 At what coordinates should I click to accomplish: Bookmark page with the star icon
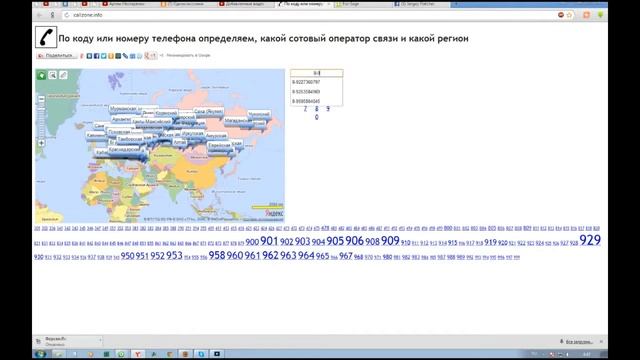tap(569, 15)
